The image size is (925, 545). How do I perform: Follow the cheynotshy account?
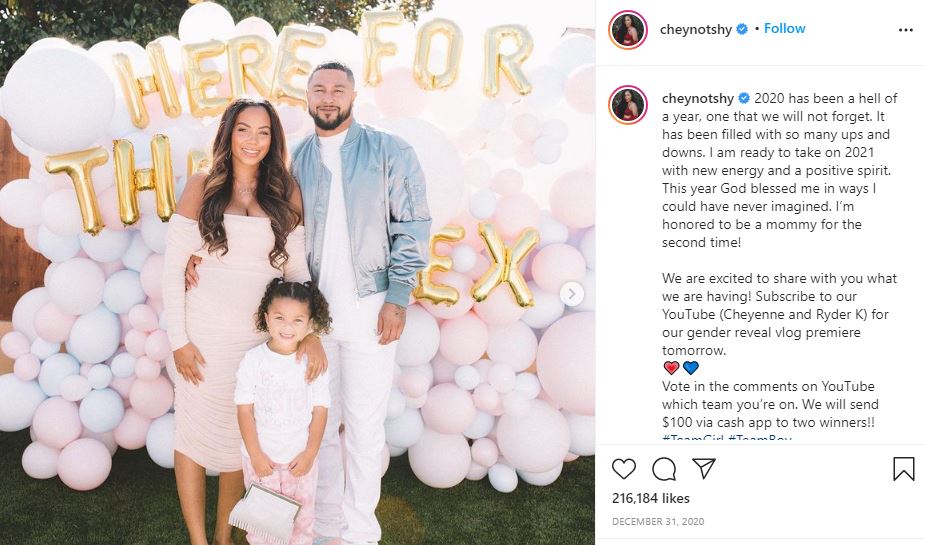tap(784, 28)
